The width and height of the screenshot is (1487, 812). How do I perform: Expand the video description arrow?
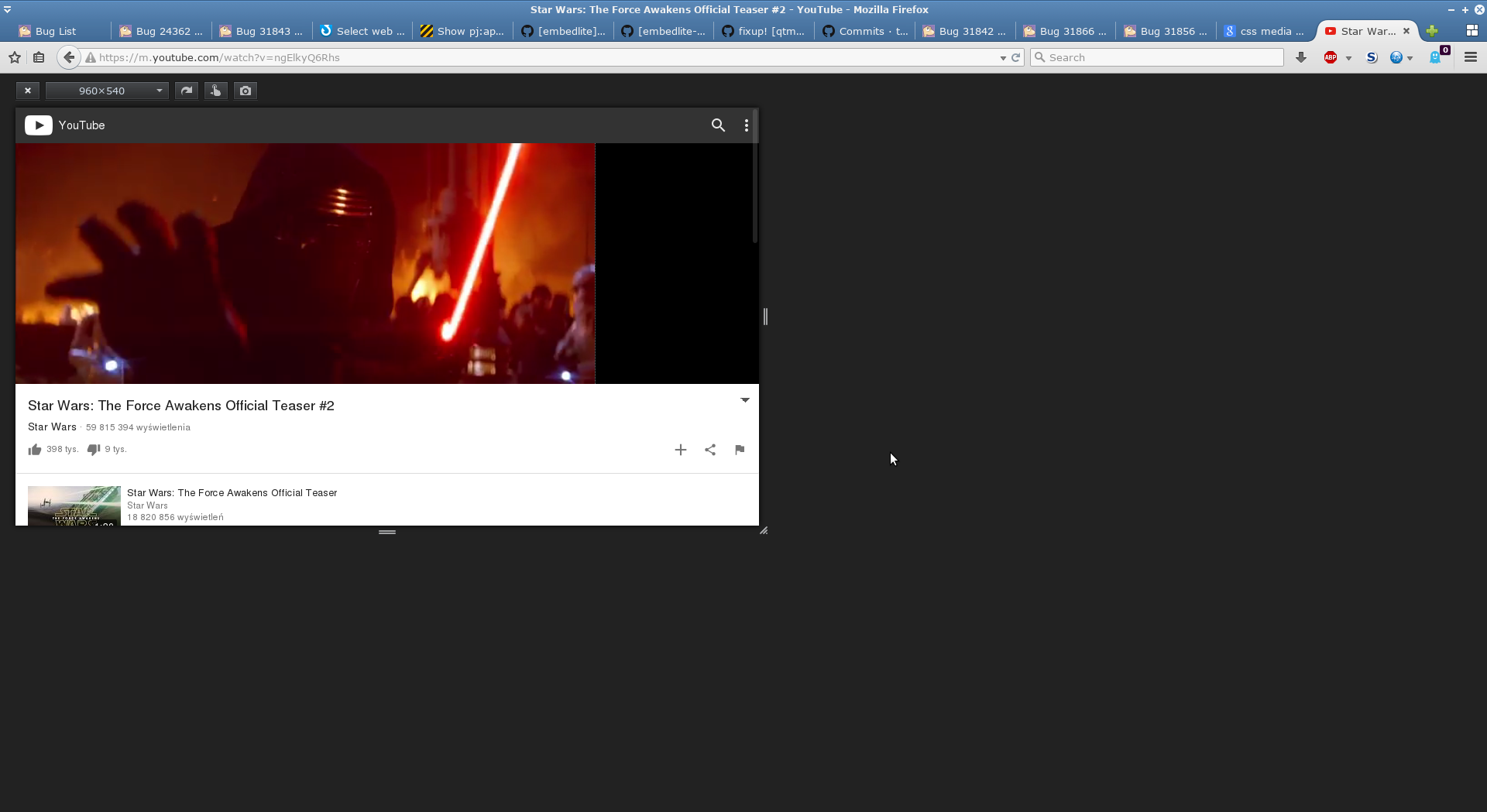[x=745, y=400]
